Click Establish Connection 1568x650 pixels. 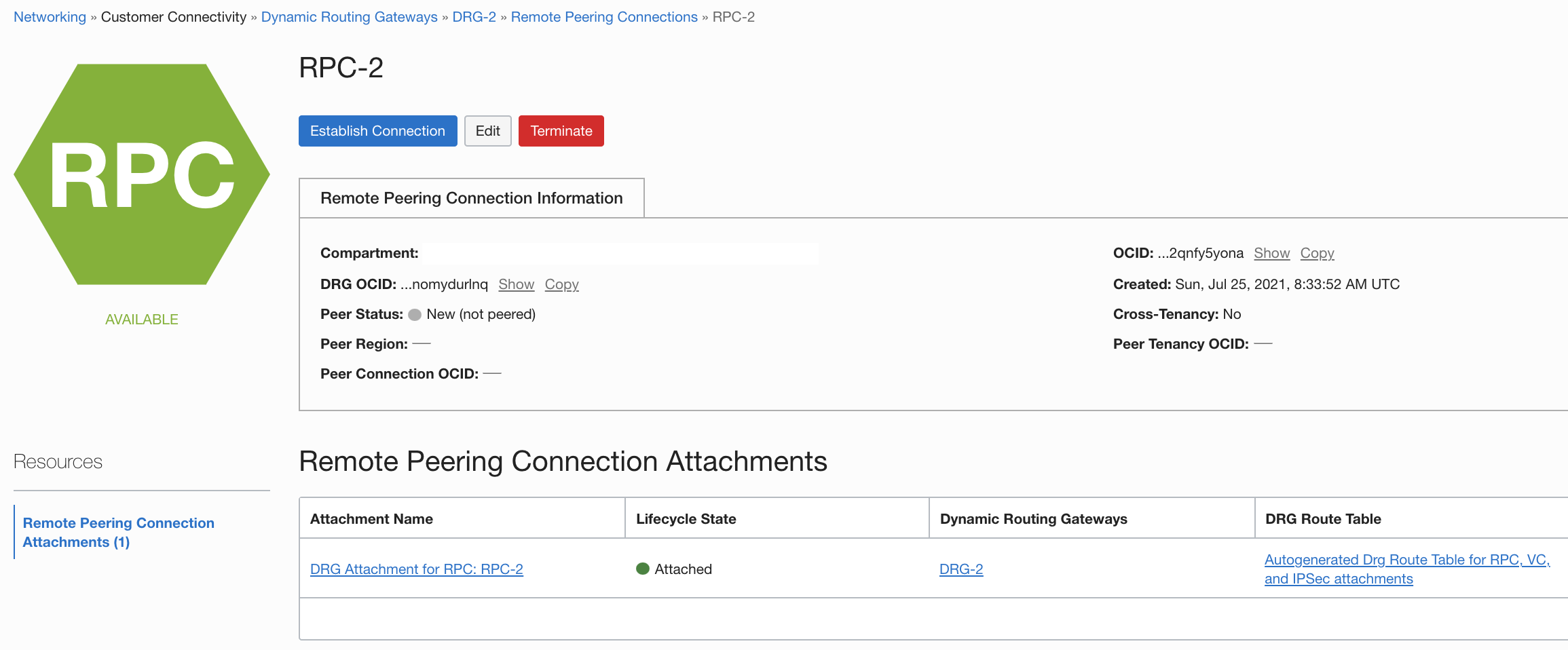coord(377,130)
